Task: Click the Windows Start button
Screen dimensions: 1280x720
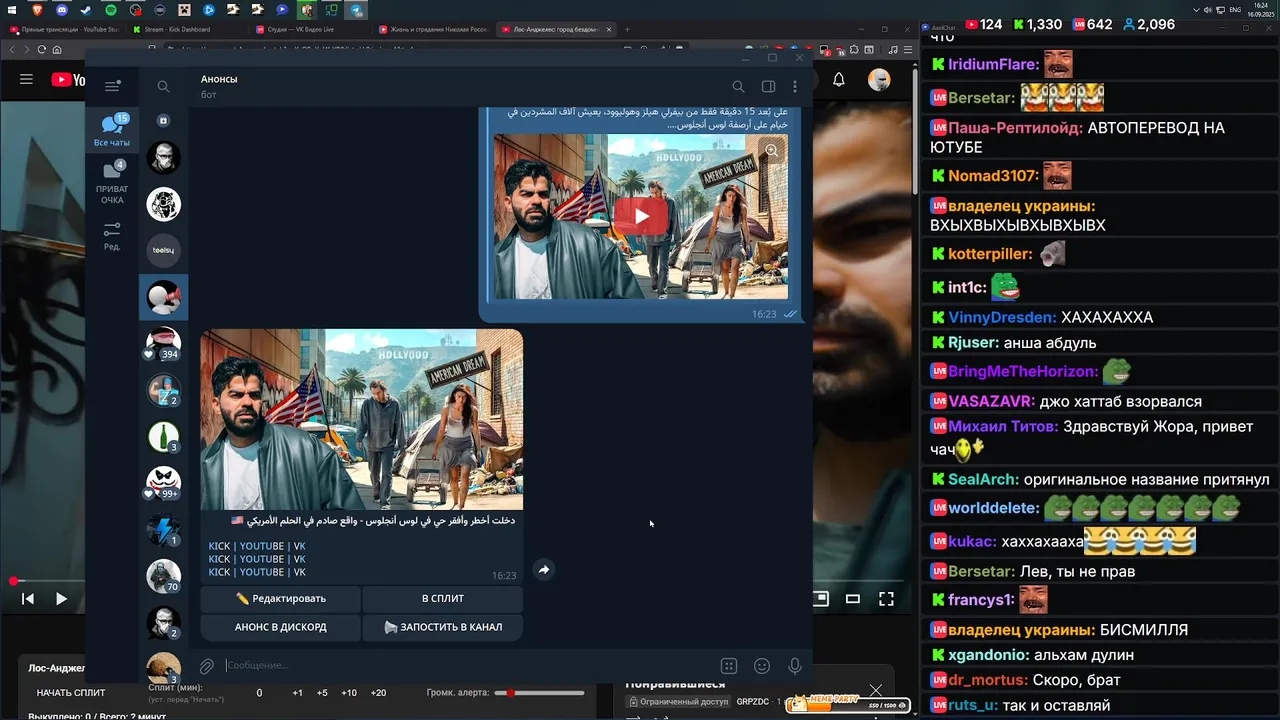Action: tap(12, 10)
